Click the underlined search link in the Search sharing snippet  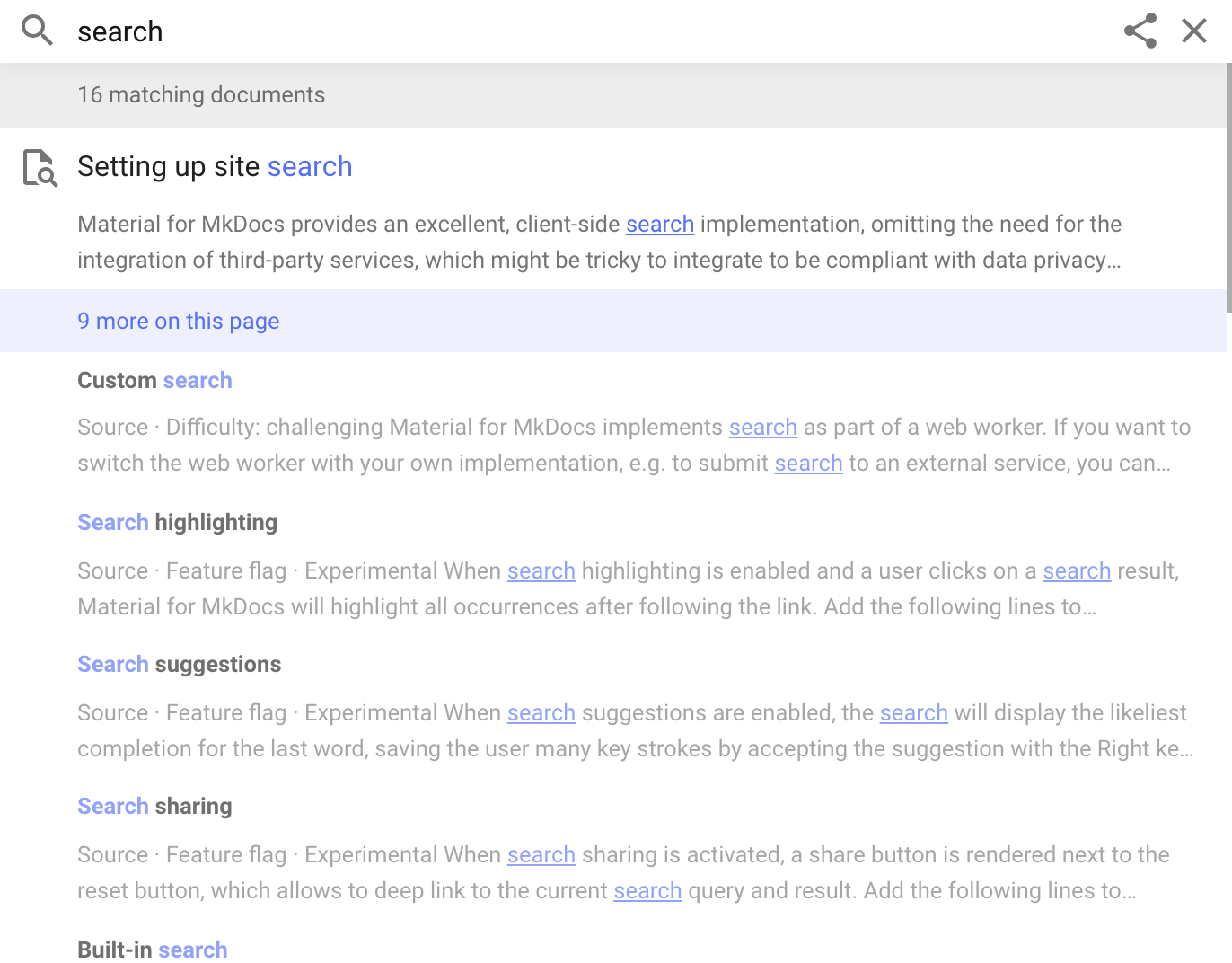541,854
